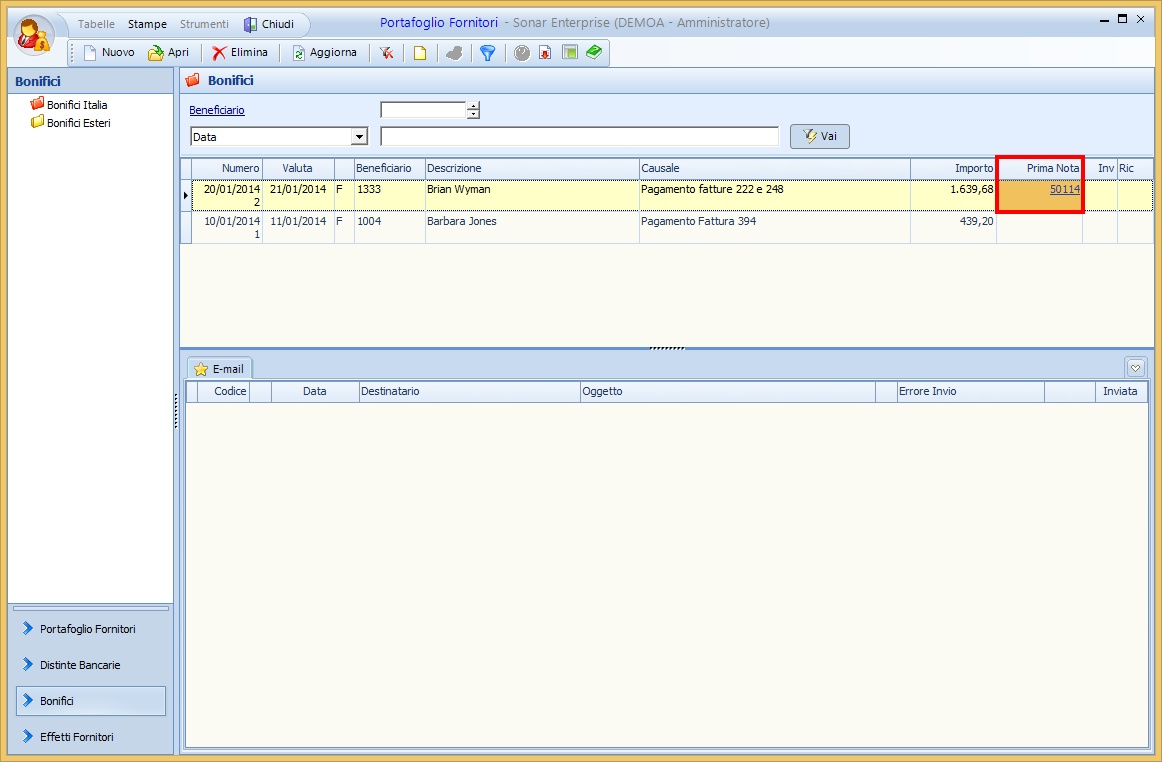The height and width of the screenshot is (762, 1162).
Task: Click the Nuovo (new document) toolbar icon
Action: pyautogui.click(x=108, y=53)
